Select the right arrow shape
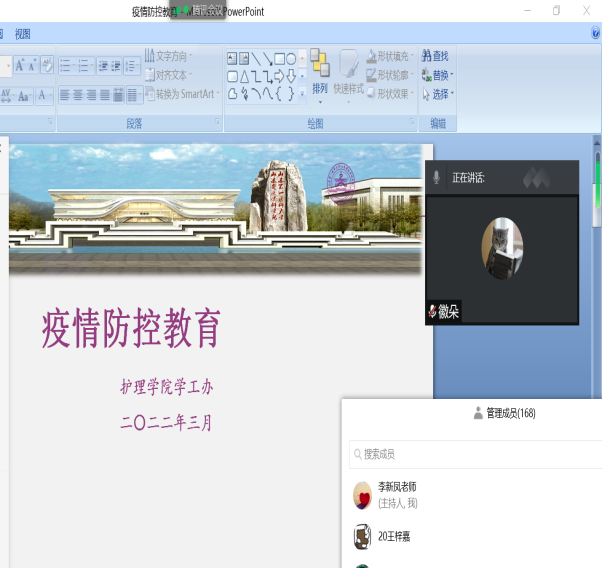The width and height of the screenshot is (602, 568). click(279, 76)
